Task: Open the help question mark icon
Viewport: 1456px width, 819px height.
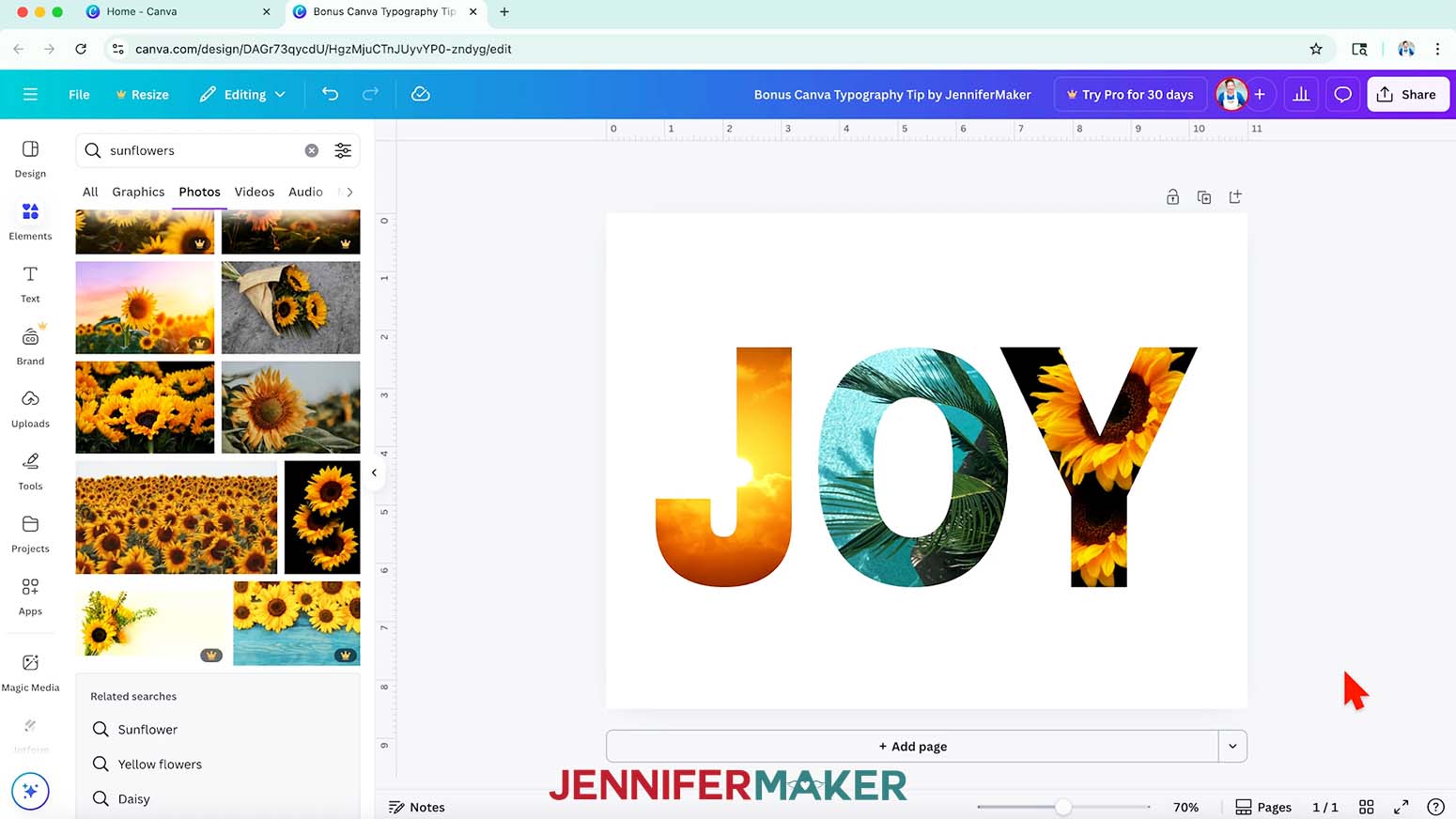Action: point(1435,807)
